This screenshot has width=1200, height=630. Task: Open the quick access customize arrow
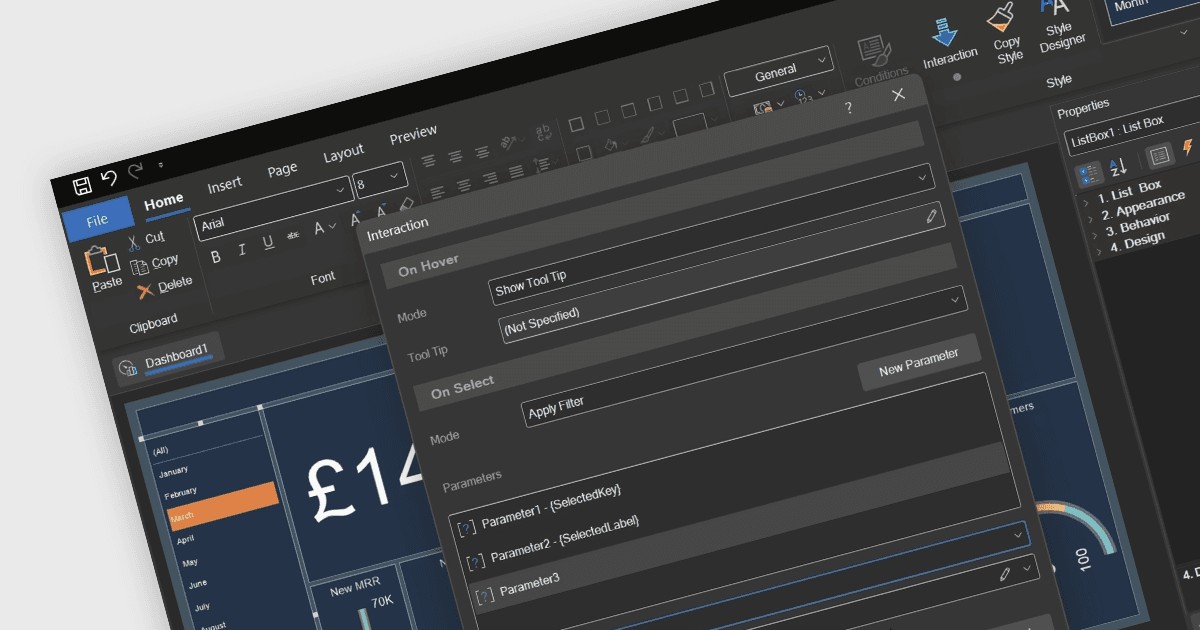161,166
